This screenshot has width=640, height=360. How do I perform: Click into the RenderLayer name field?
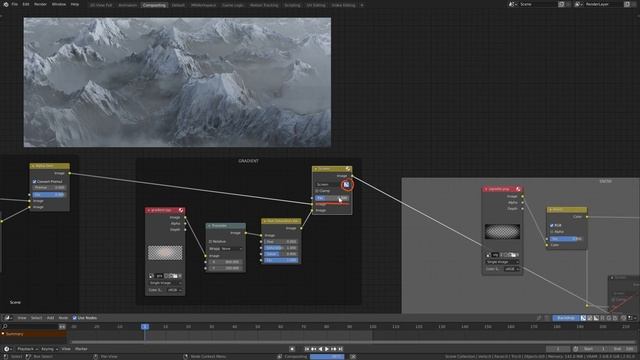603,4
